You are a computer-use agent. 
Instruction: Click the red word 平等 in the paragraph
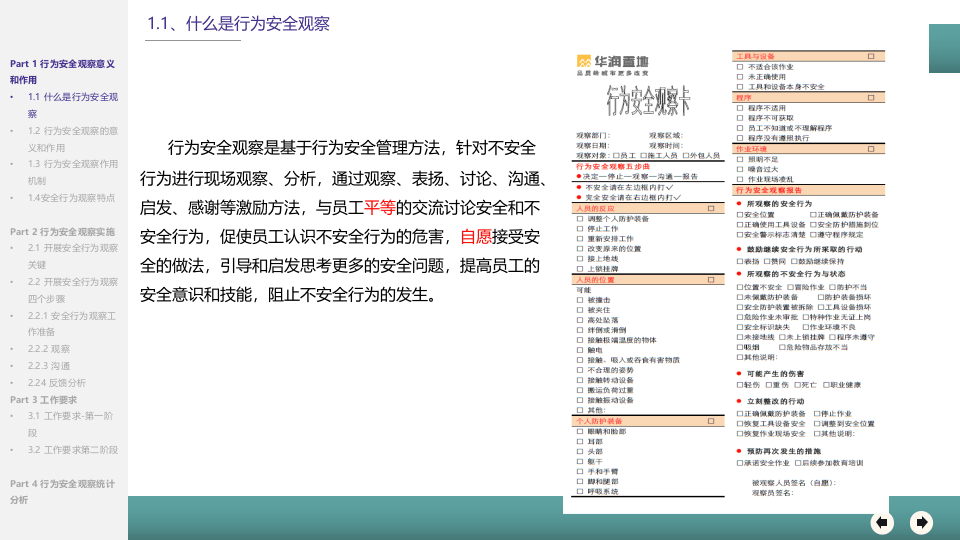click(x=380, y=208)
